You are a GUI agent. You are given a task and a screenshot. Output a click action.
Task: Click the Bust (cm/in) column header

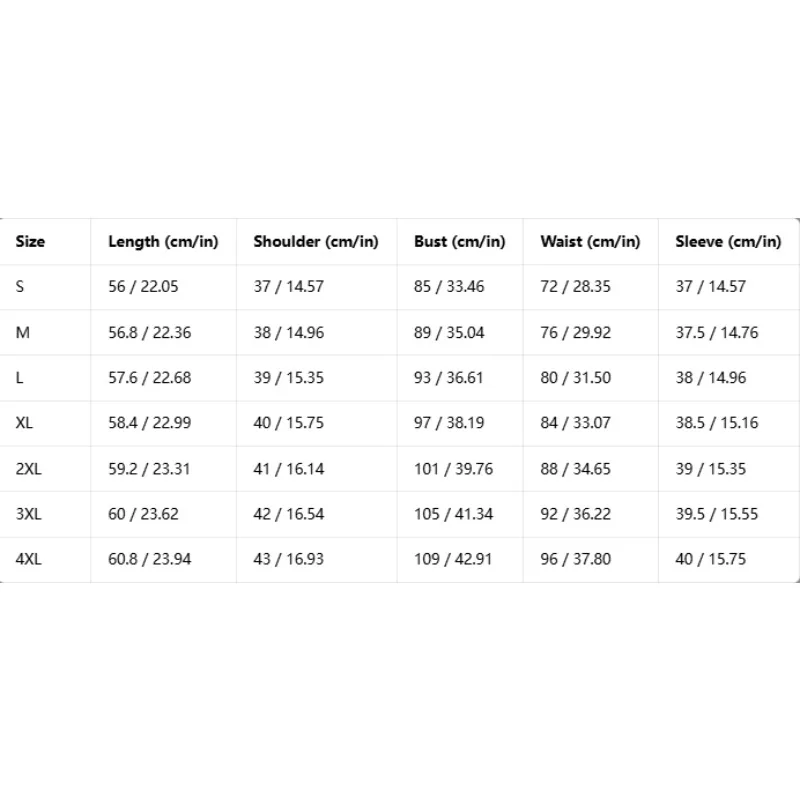[x=460, y=242]
